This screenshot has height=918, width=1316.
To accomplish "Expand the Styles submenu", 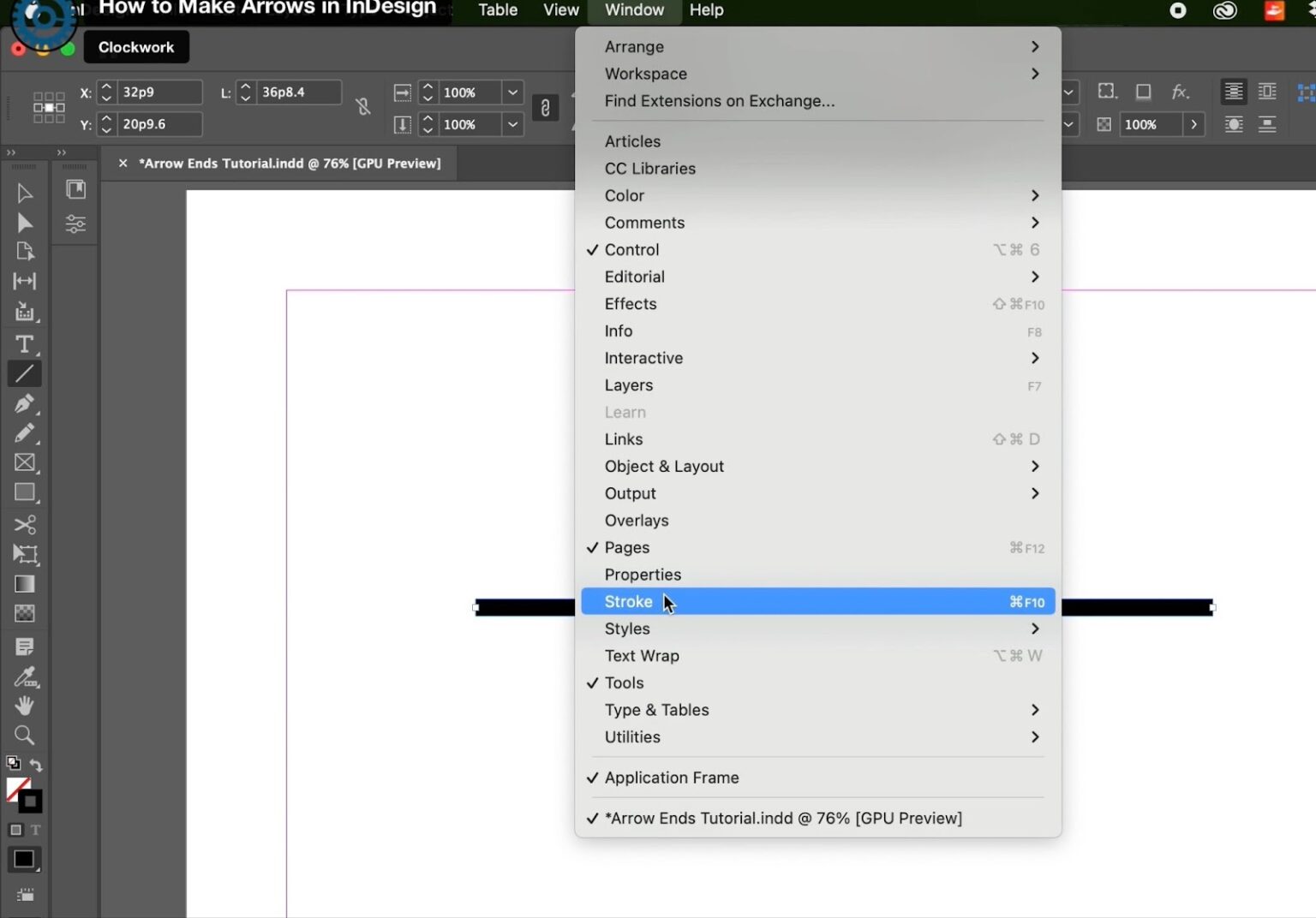I will click(818, 629).
